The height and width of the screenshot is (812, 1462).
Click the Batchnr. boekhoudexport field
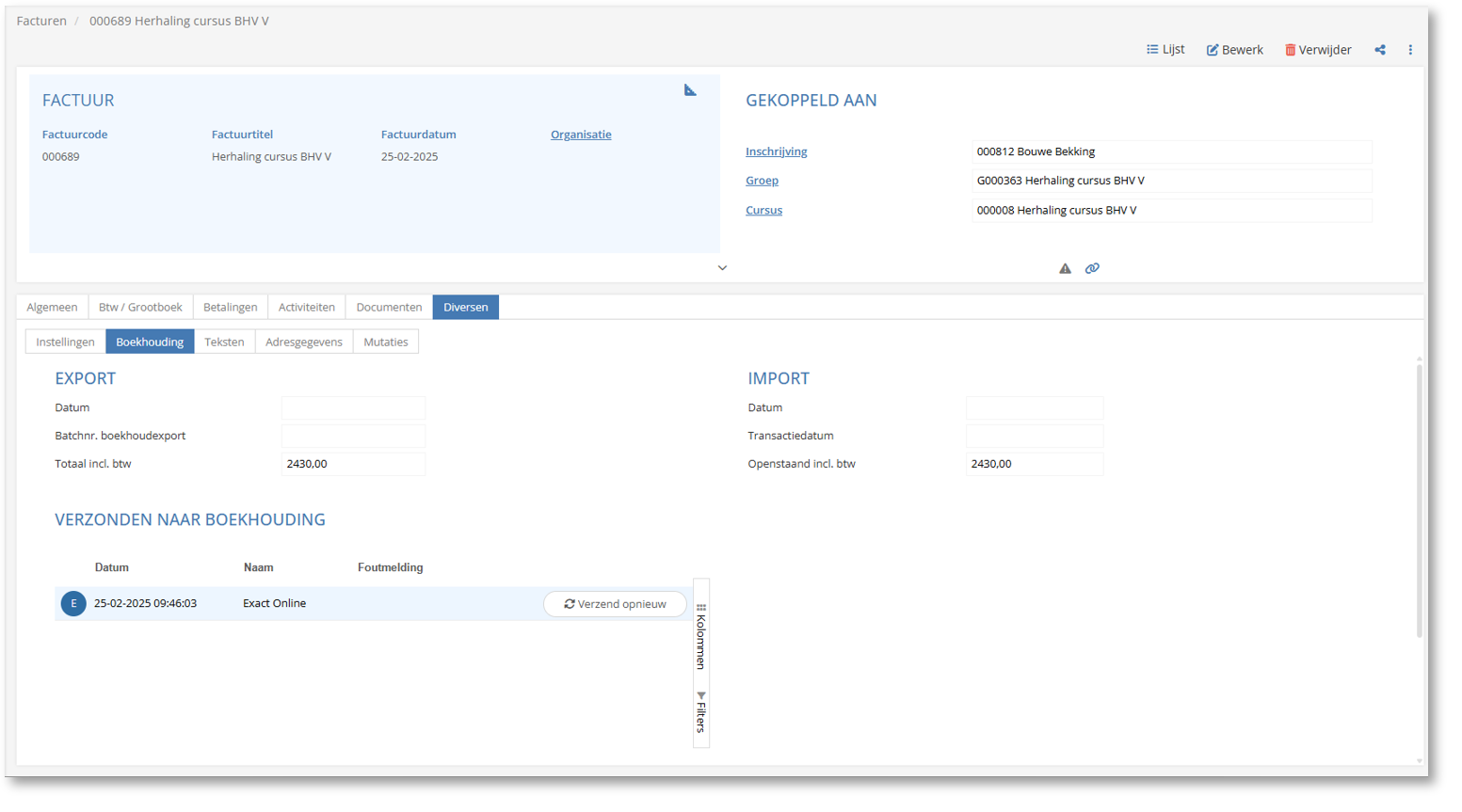coord(353,436)
